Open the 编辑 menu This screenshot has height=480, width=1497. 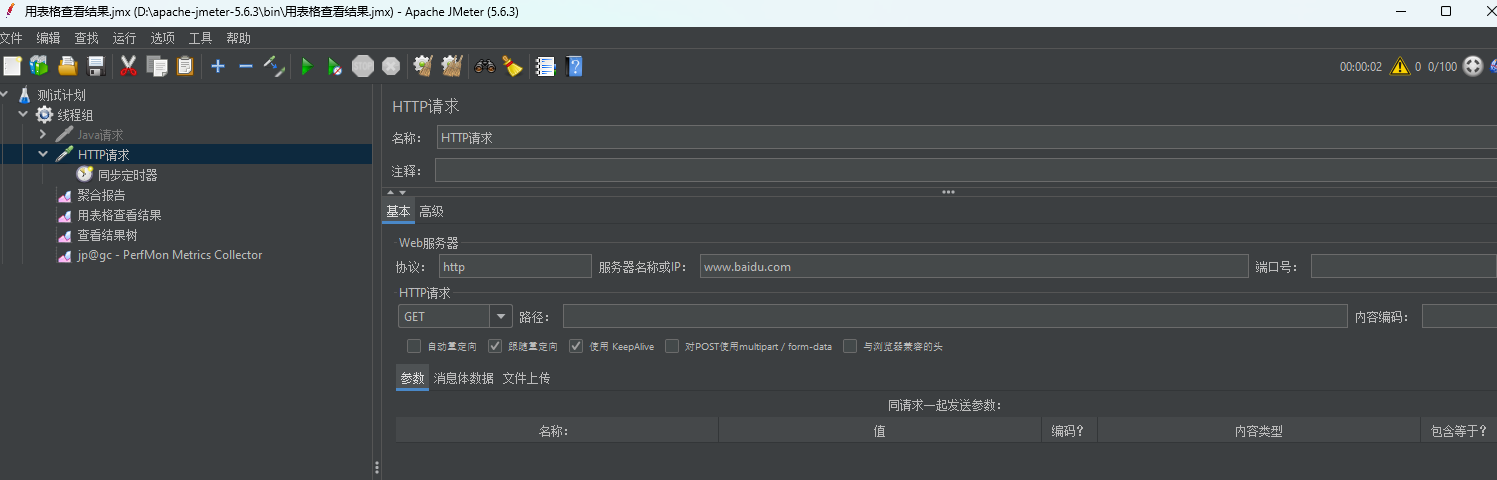coord(48,38)
